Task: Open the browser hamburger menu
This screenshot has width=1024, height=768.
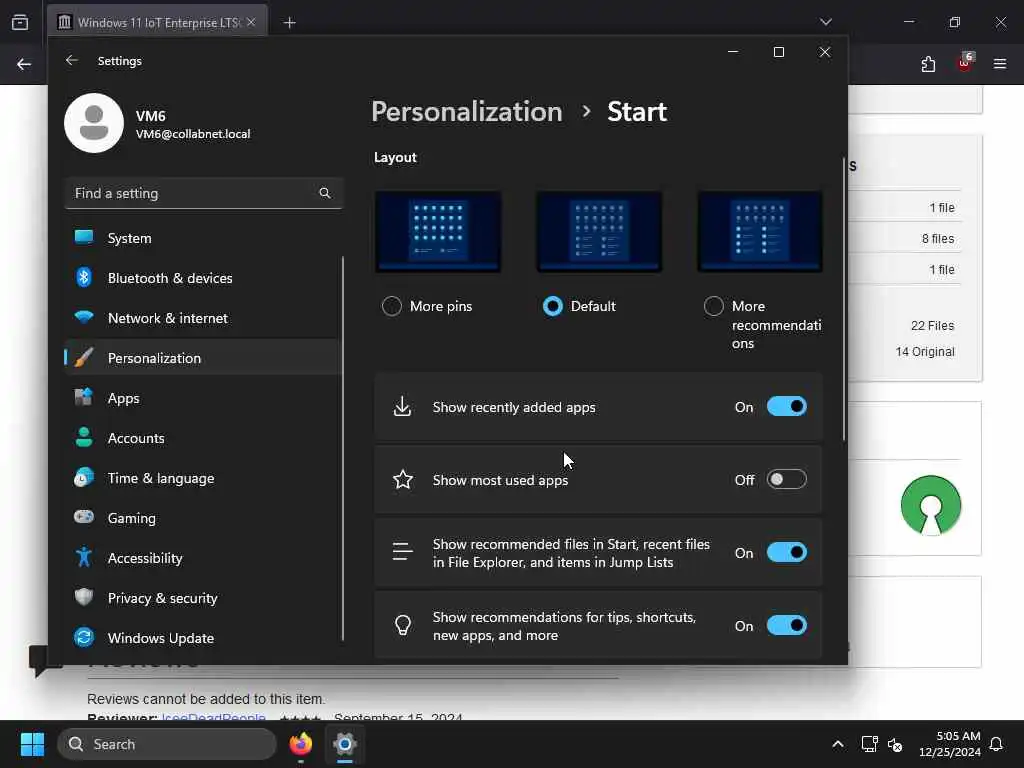Action: coord(1000,64)
